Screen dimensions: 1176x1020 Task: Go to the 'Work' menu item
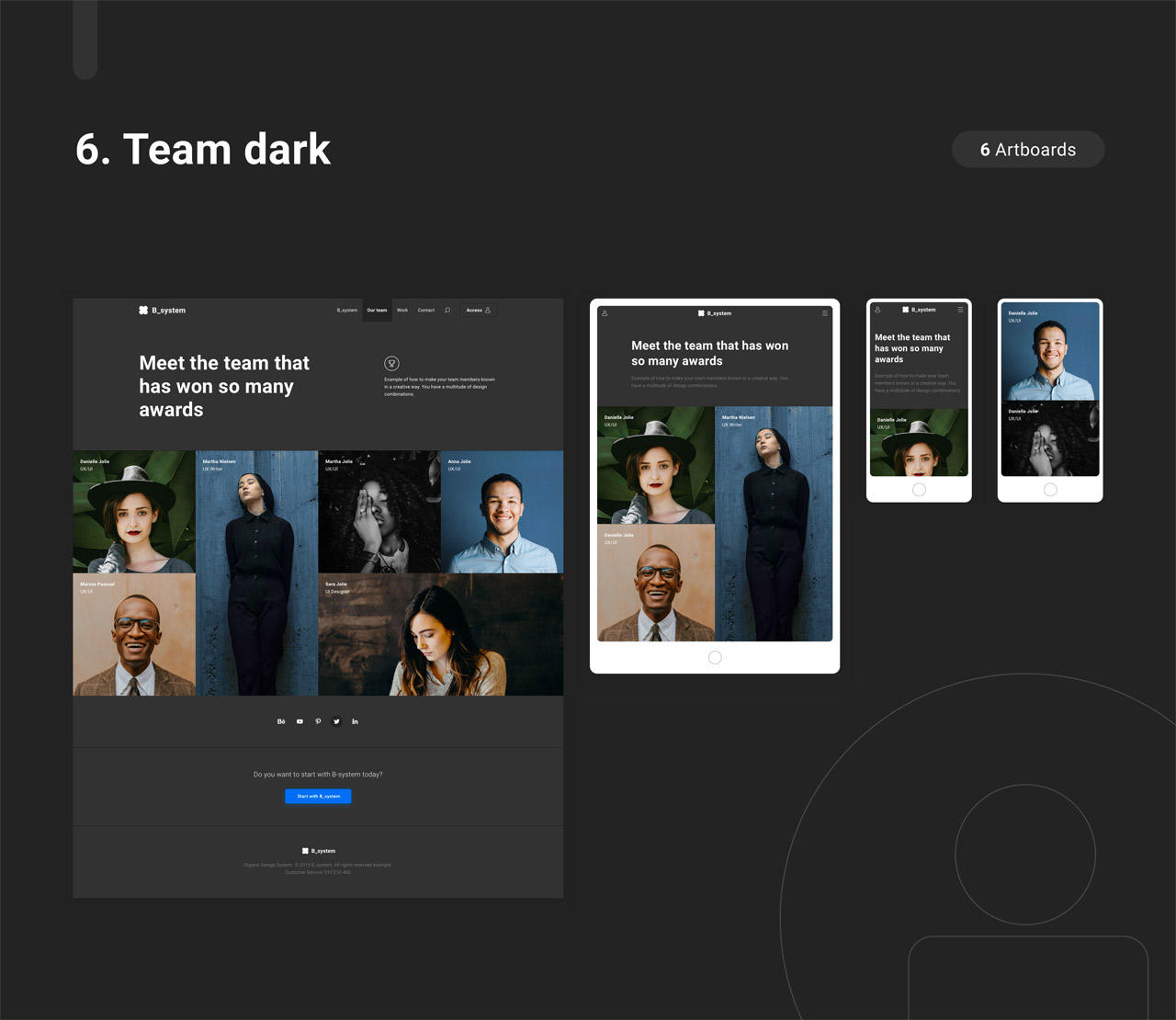tap(402, 311)
